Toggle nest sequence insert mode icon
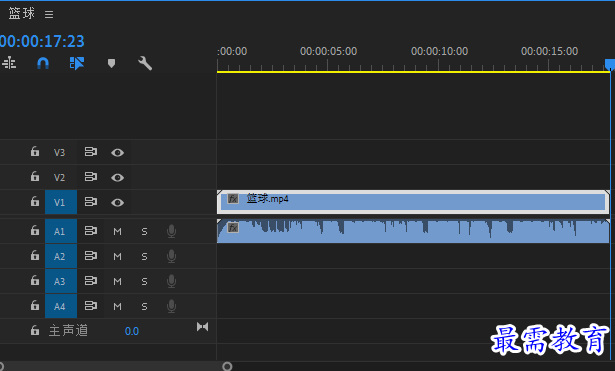Viewport: 615px width, 371px height. pyautogui.click(x=9, y=63)
